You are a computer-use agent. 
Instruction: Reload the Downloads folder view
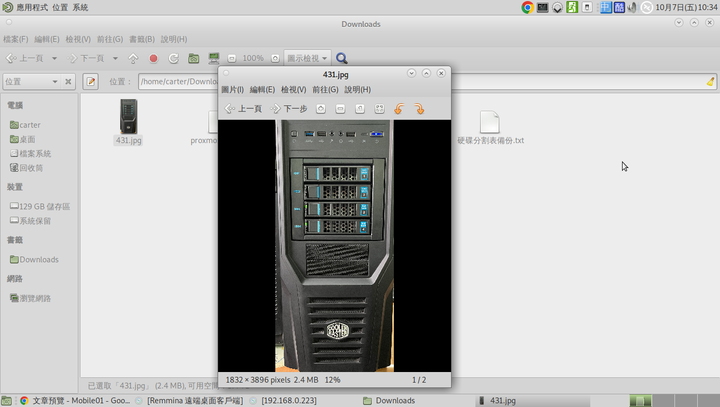click(173, 58)
